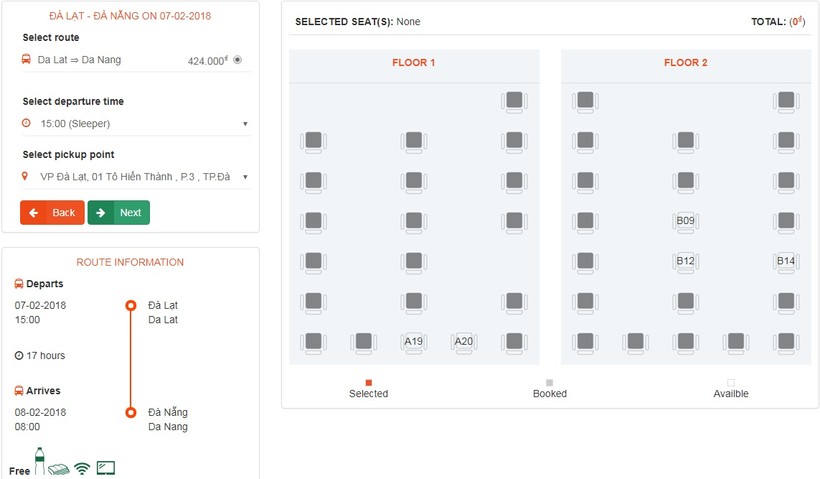Image resolution: width=820 pixels, height=479 pixels.
Task: Click the bus icon next to Departs
Action: pyautogui.click(x=19, y=284)
